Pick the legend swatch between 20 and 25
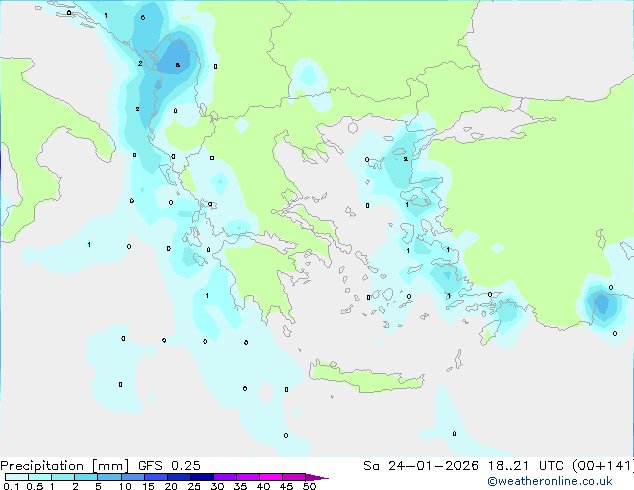634x490 pixels. tap(179, 477)
